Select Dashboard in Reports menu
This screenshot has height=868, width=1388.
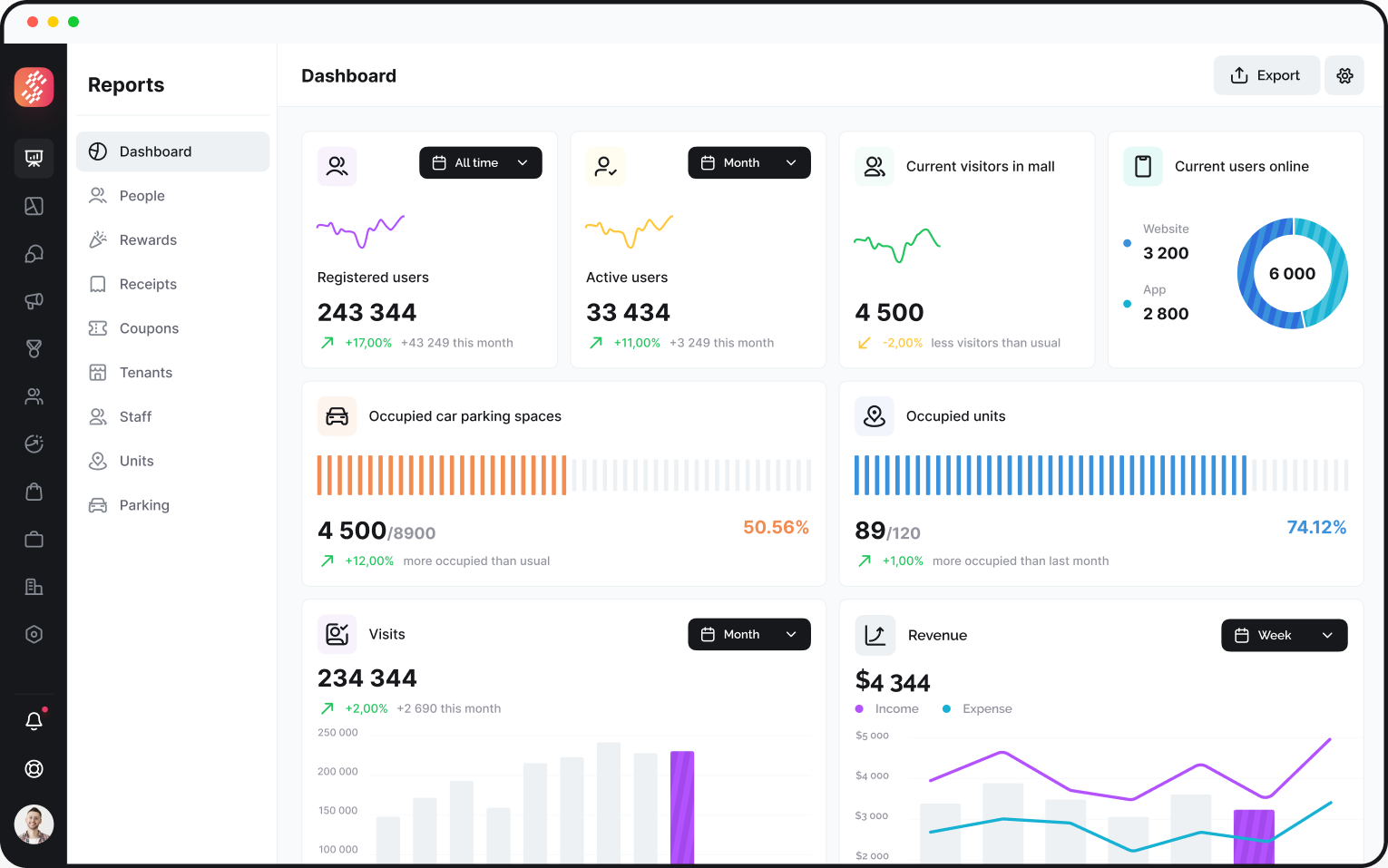(172, 151)
